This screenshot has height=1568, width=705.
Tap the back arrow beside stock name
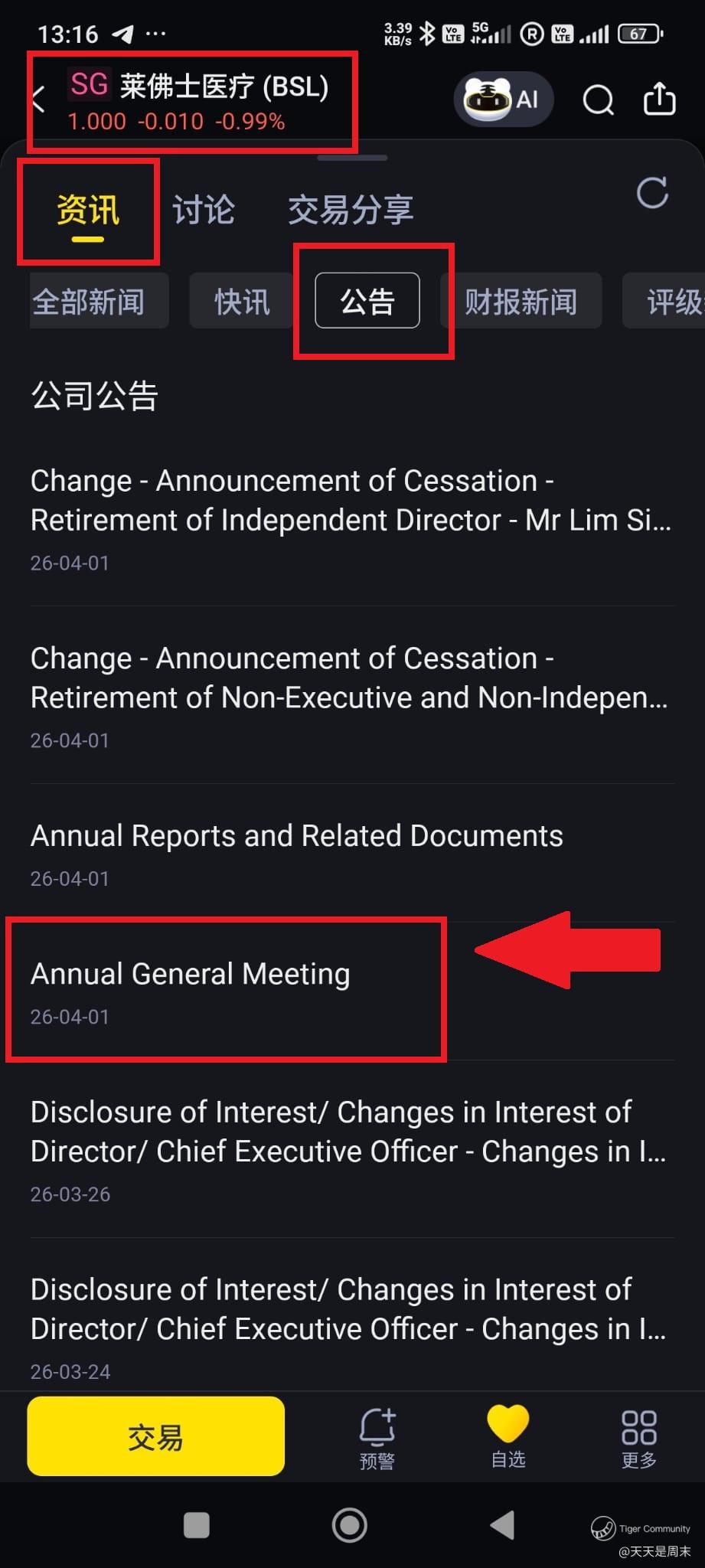[x=38, y=100]
